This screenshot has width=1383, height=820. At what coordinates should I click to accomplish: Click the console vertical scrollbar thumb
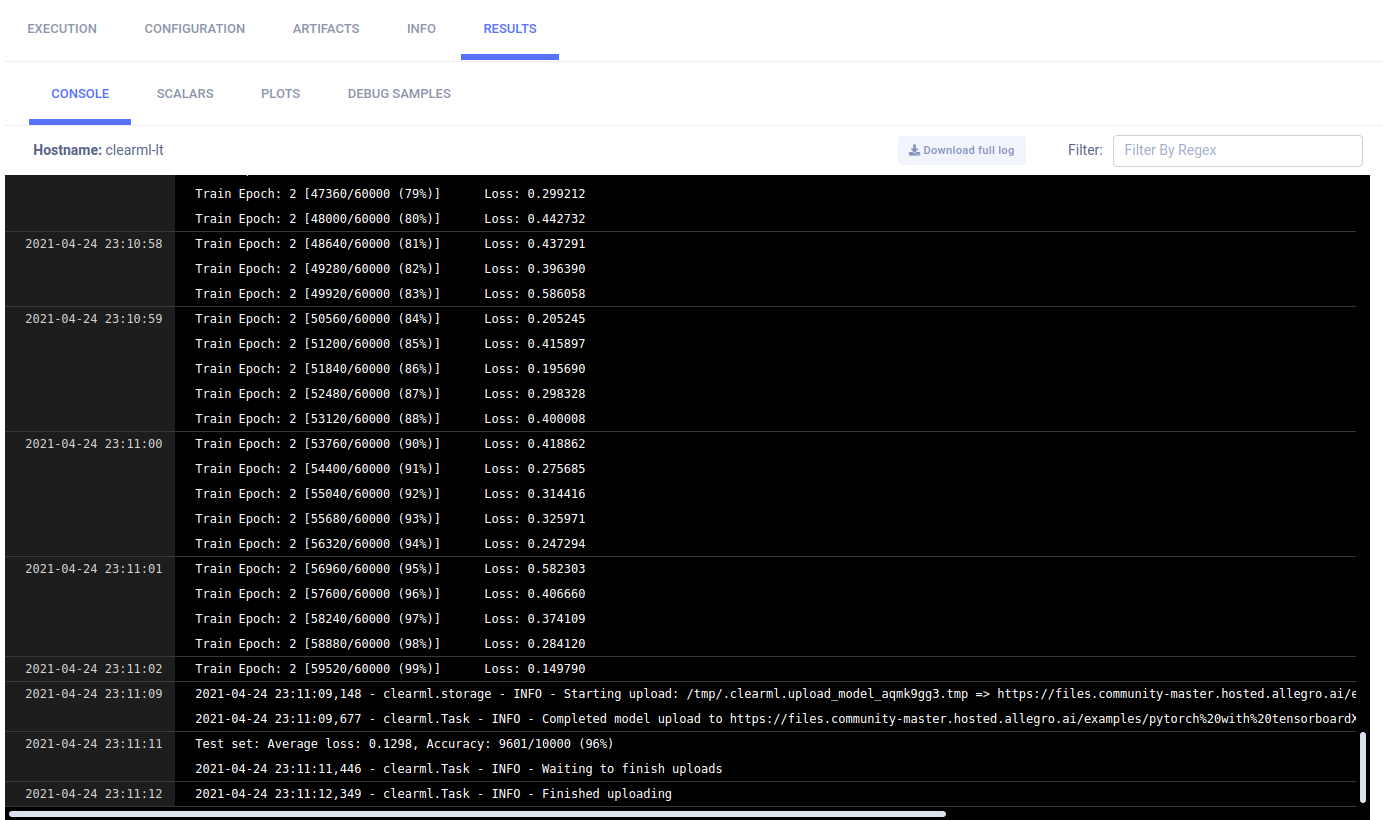pos(1363,768)
